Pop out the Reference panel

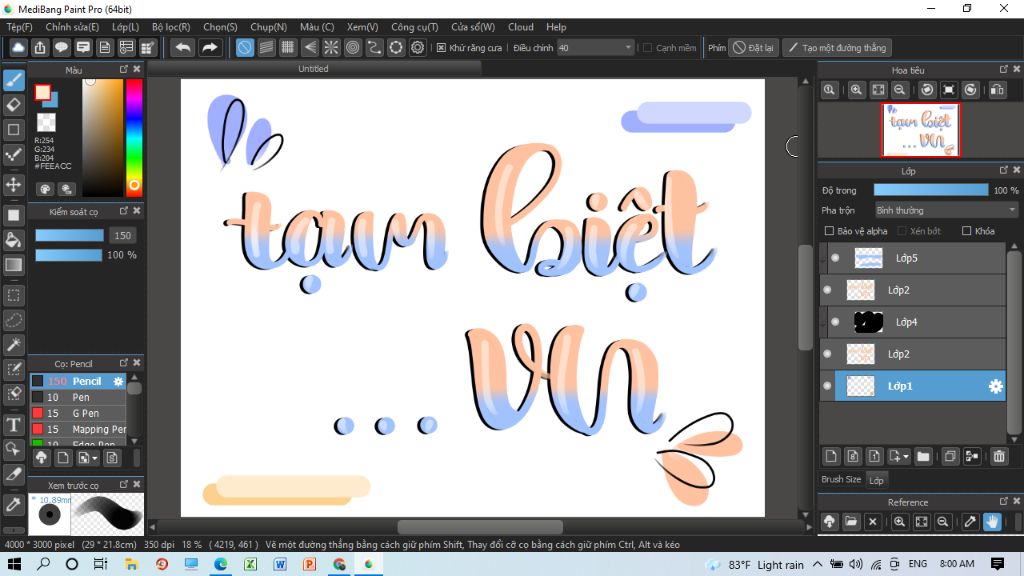[x=1004, y=502]
